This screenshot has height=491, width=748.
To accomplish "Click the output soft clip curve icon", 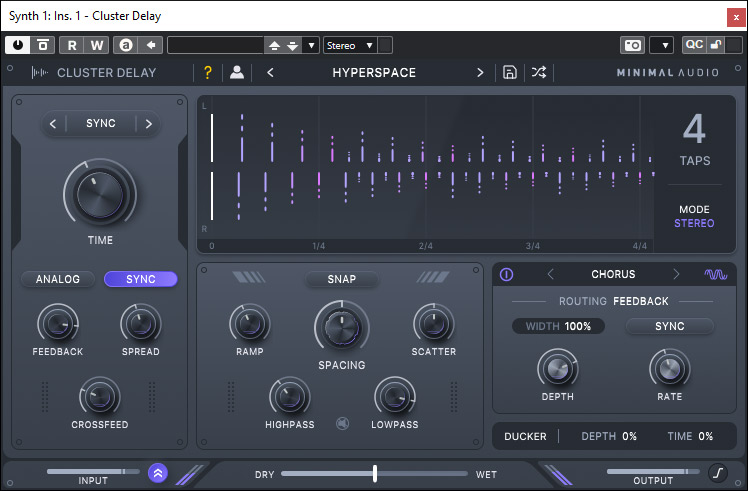I will tap(717, 473).
